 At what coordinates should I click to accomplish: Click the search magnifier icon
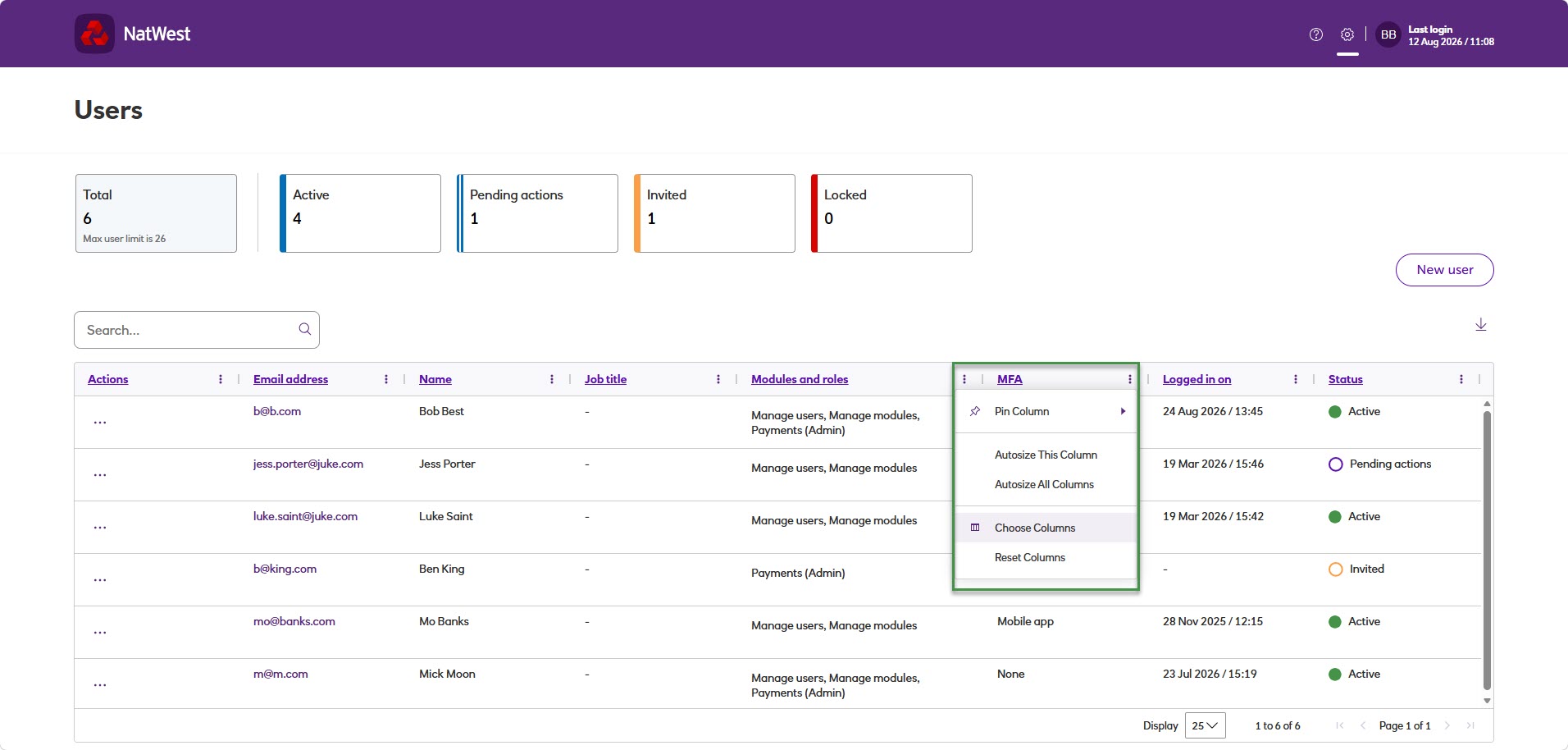[305, 329]
